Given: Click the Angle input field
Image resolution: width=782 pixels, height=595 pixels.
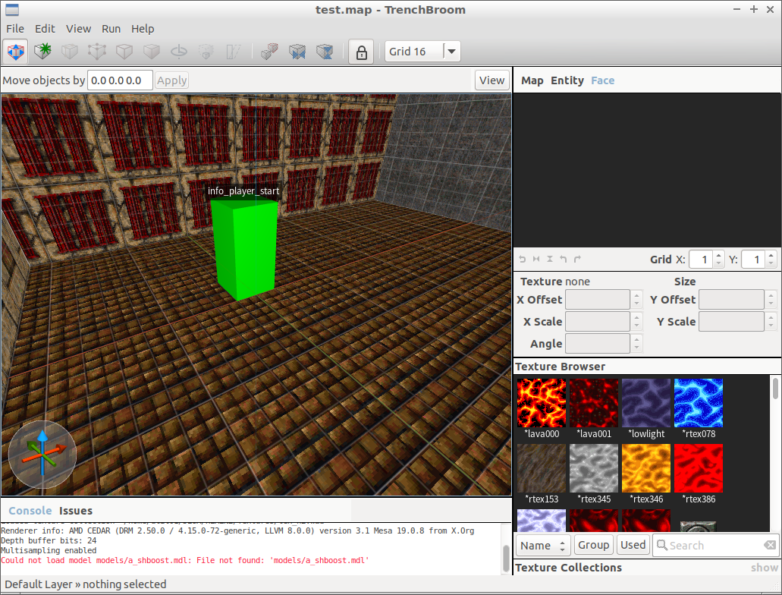Looking at the screenshot, I should coord(597,344).
